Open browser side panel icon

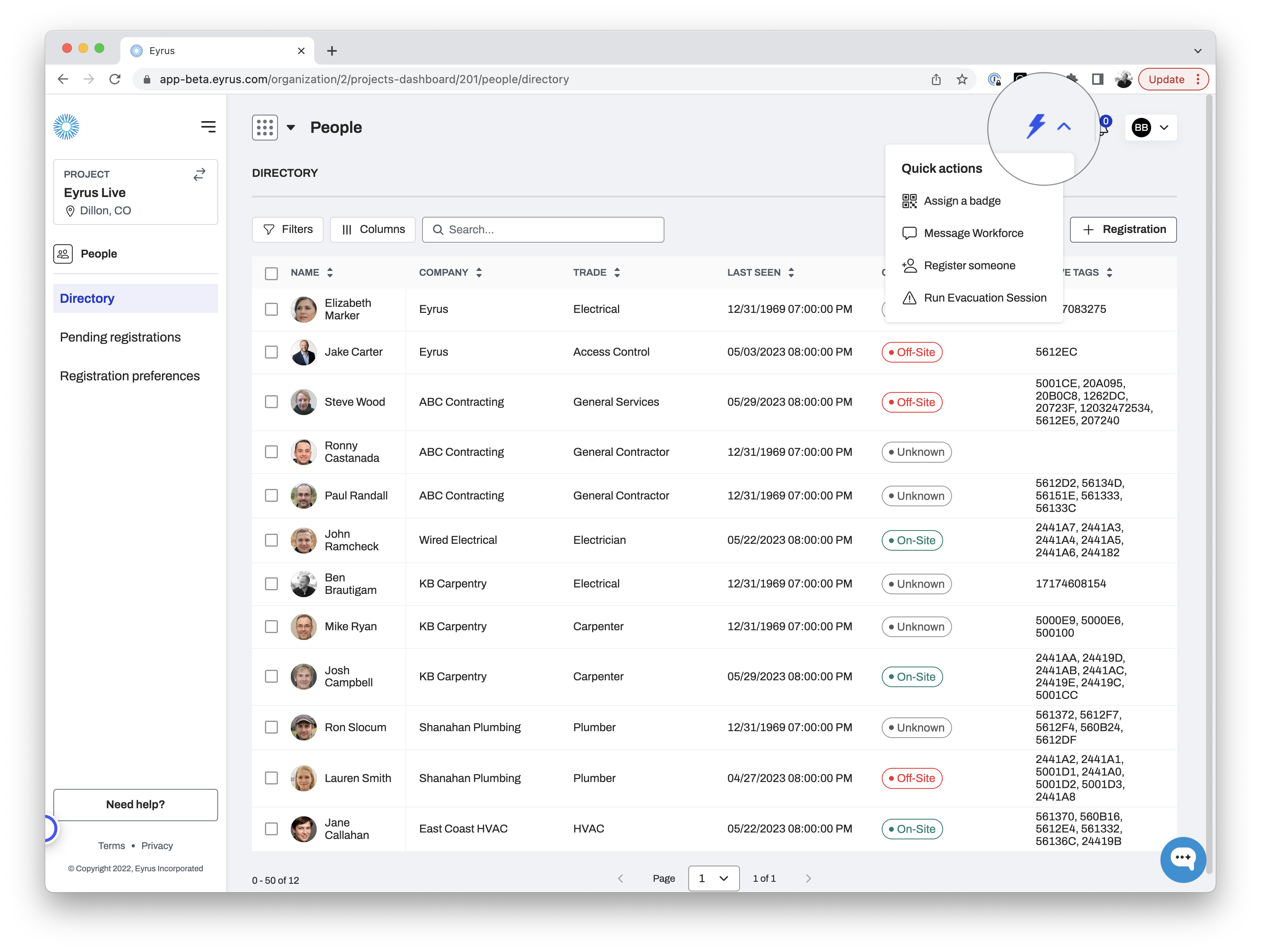click(1097, 79)
